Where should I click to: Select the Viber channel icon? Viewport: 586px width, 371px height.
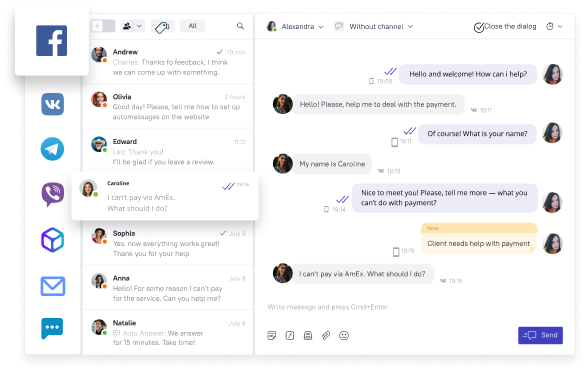click(52, 194)
